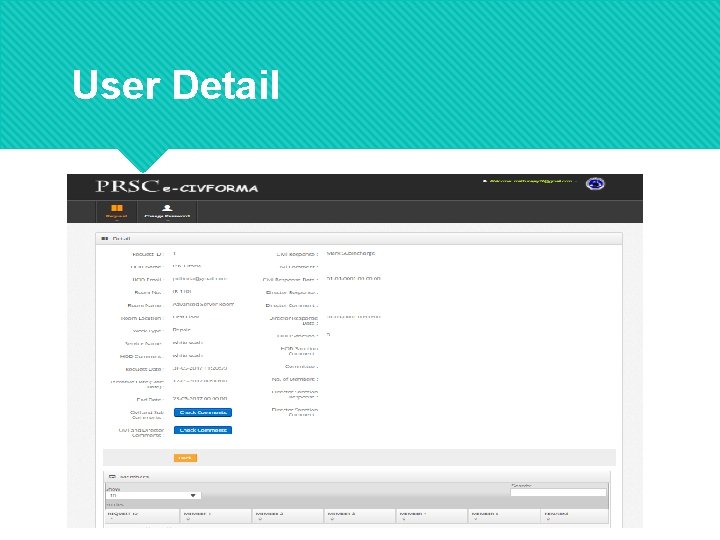Image resolution: width=720 pixels, height=540 pixels.
Task: Open the welcome user email link in the header
Action: tap(530, 181)
